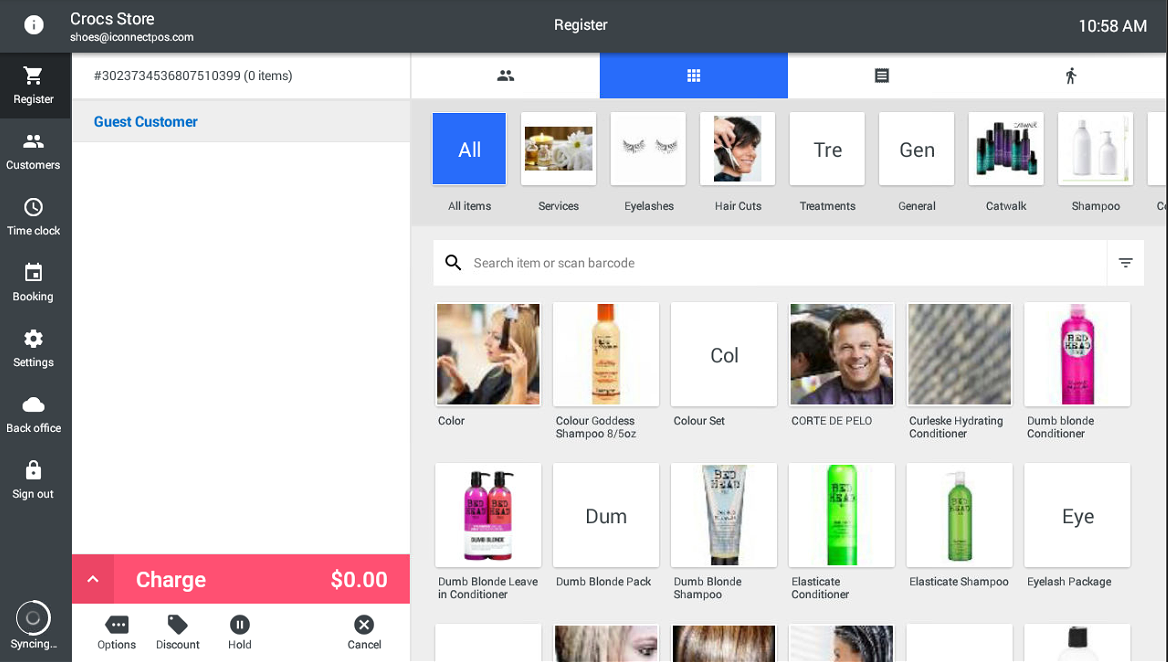Click shoes@iconnectpos.com email text
1168x662 pixels.
(x=132, y=37)
